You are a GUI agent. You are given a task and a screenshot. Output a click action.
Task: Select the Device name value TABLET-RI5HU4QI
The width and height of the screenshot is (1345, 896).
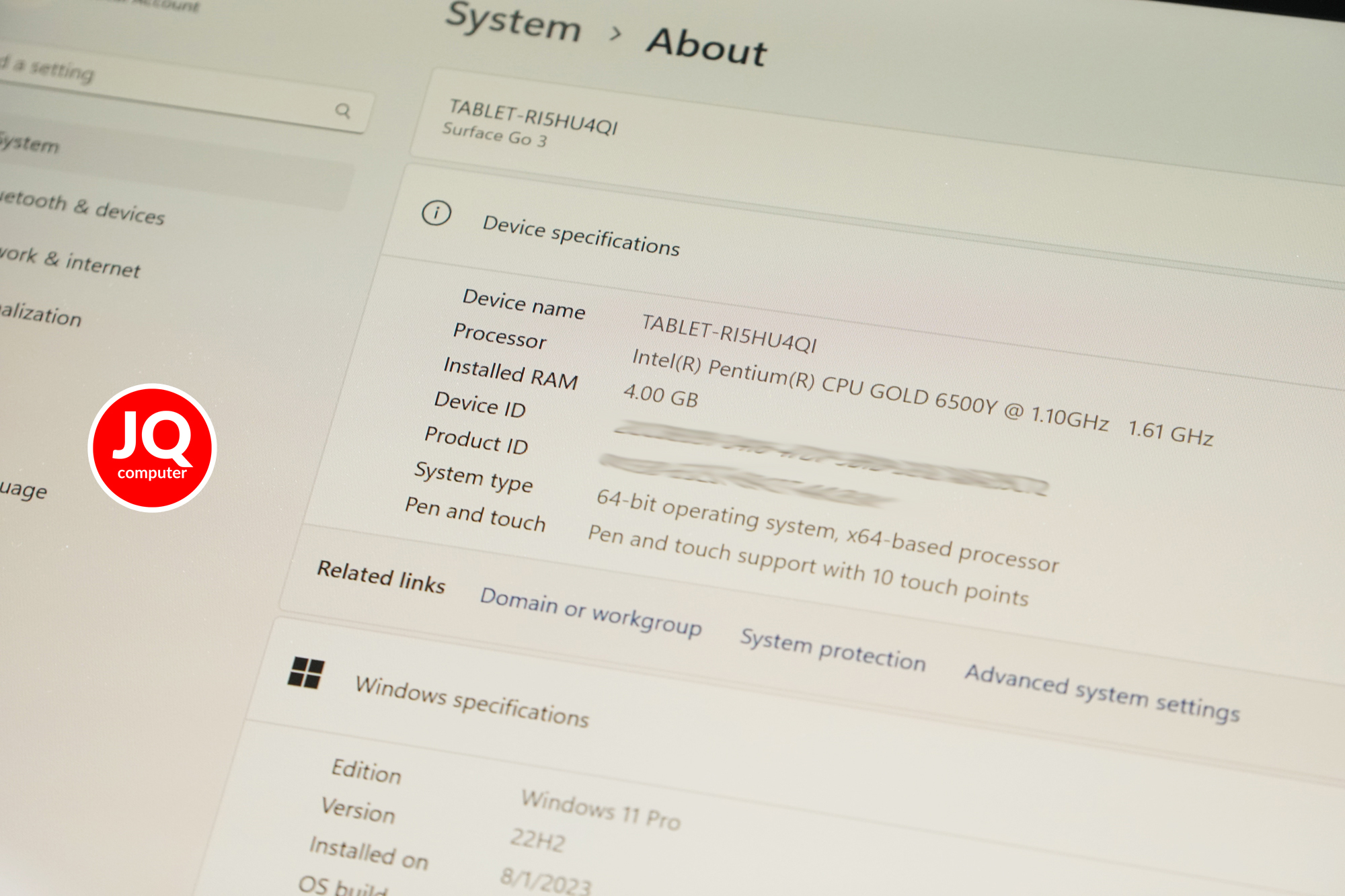(x=729, y=334)
